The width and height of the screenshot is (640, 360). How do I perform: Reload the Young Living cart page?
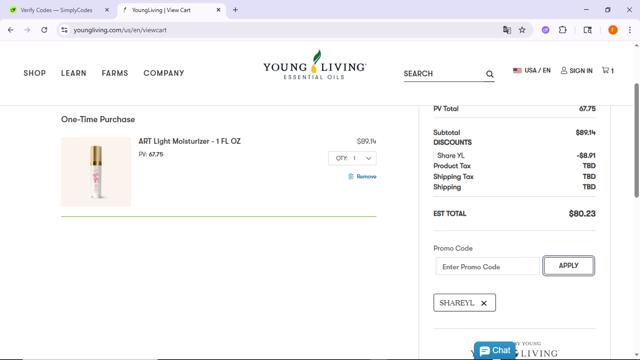coord(44,30)
